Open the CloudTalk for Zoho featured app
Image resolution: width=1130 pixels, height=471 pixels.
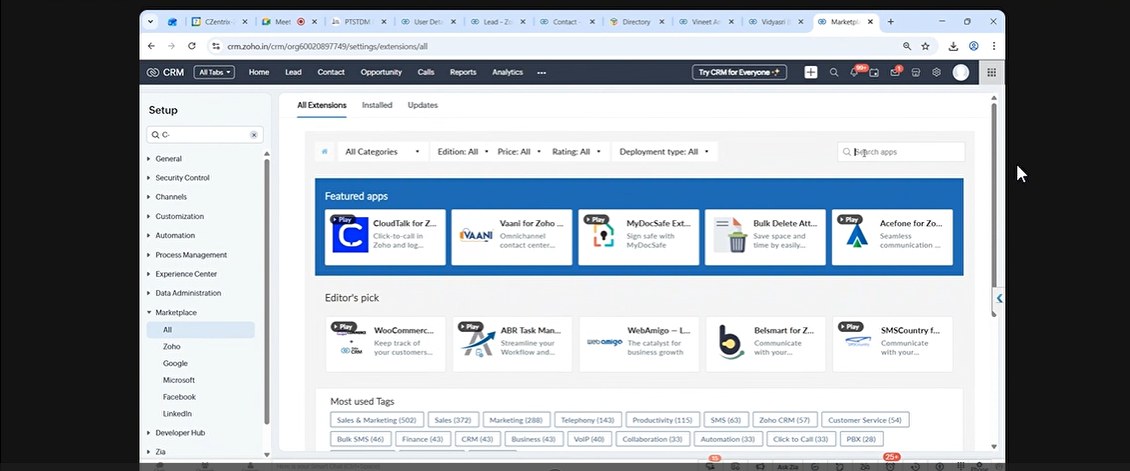coord(386,237)
